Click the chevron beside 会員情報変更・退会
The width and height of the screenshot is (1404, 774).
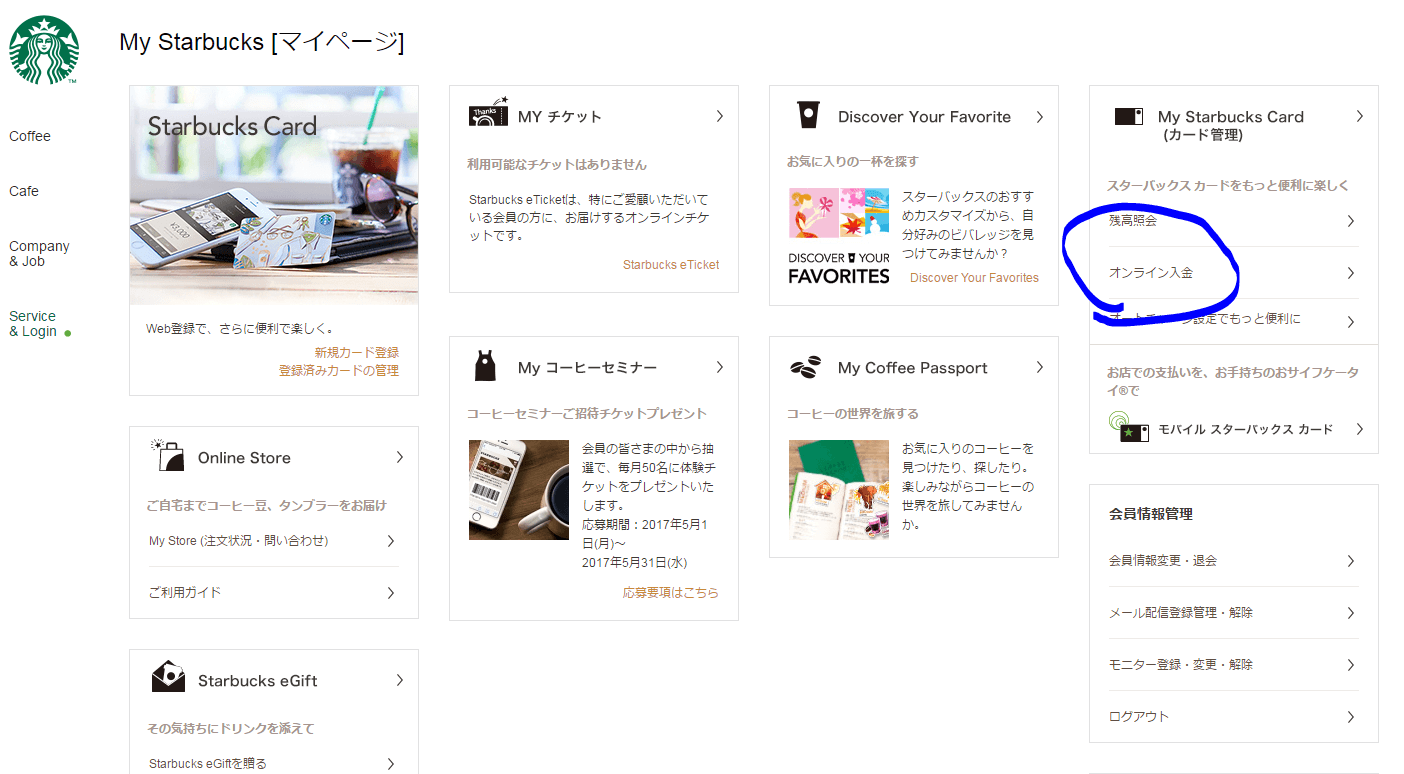[1350, 561]
